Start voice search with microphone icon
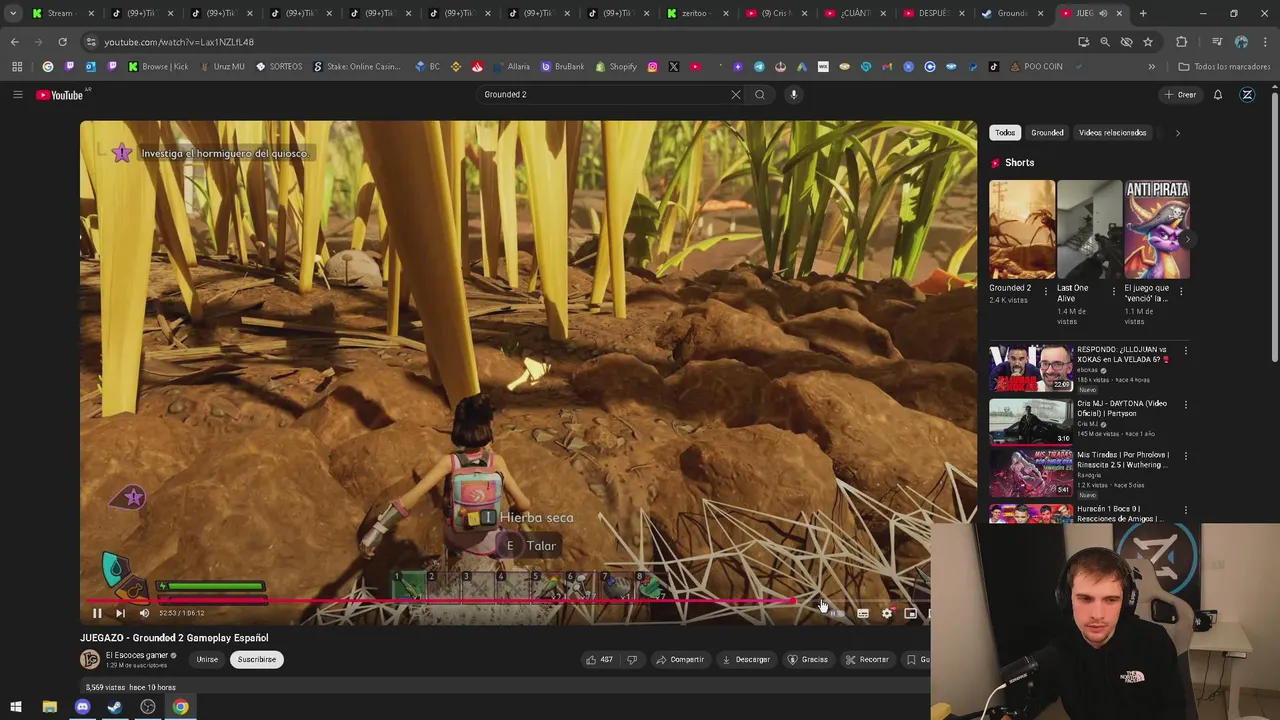 [x=794, y=94]
